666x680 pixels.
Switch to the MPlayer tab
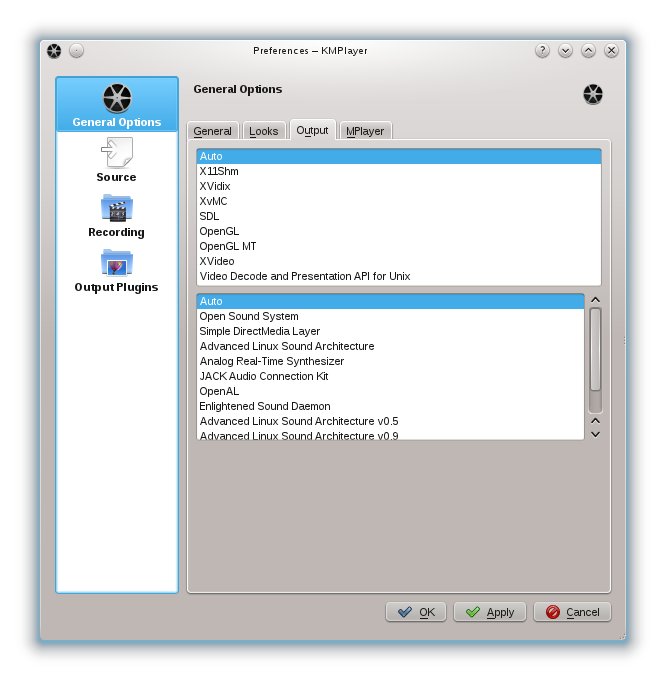(x=365, y=131)
